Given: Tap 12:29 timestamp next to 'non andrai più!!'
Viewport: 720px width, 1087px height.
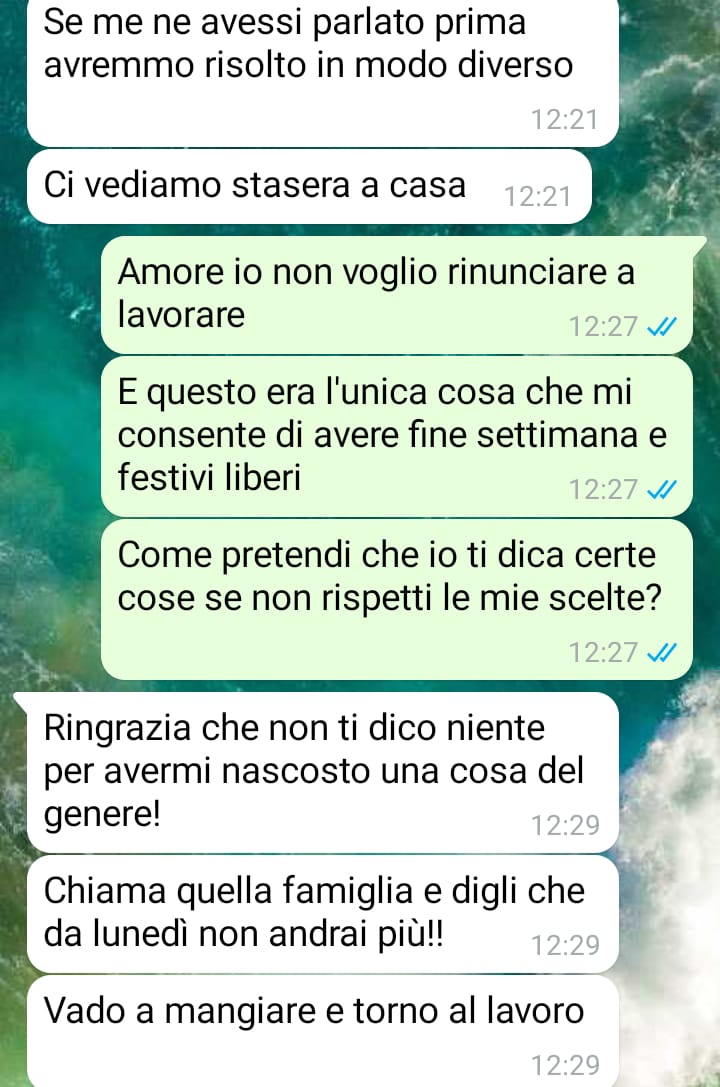Looking at the screenshot, I should pos(565,945).
